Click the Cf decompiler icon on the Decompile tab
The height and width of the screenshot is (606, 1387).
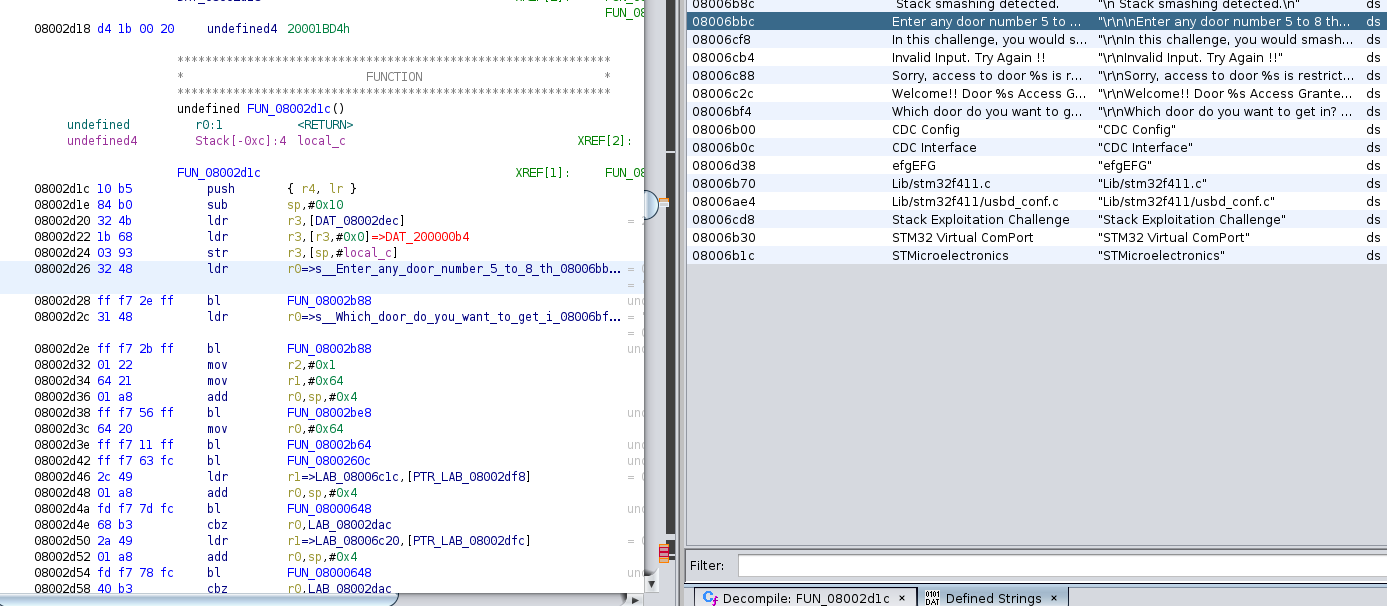(708, 597)
